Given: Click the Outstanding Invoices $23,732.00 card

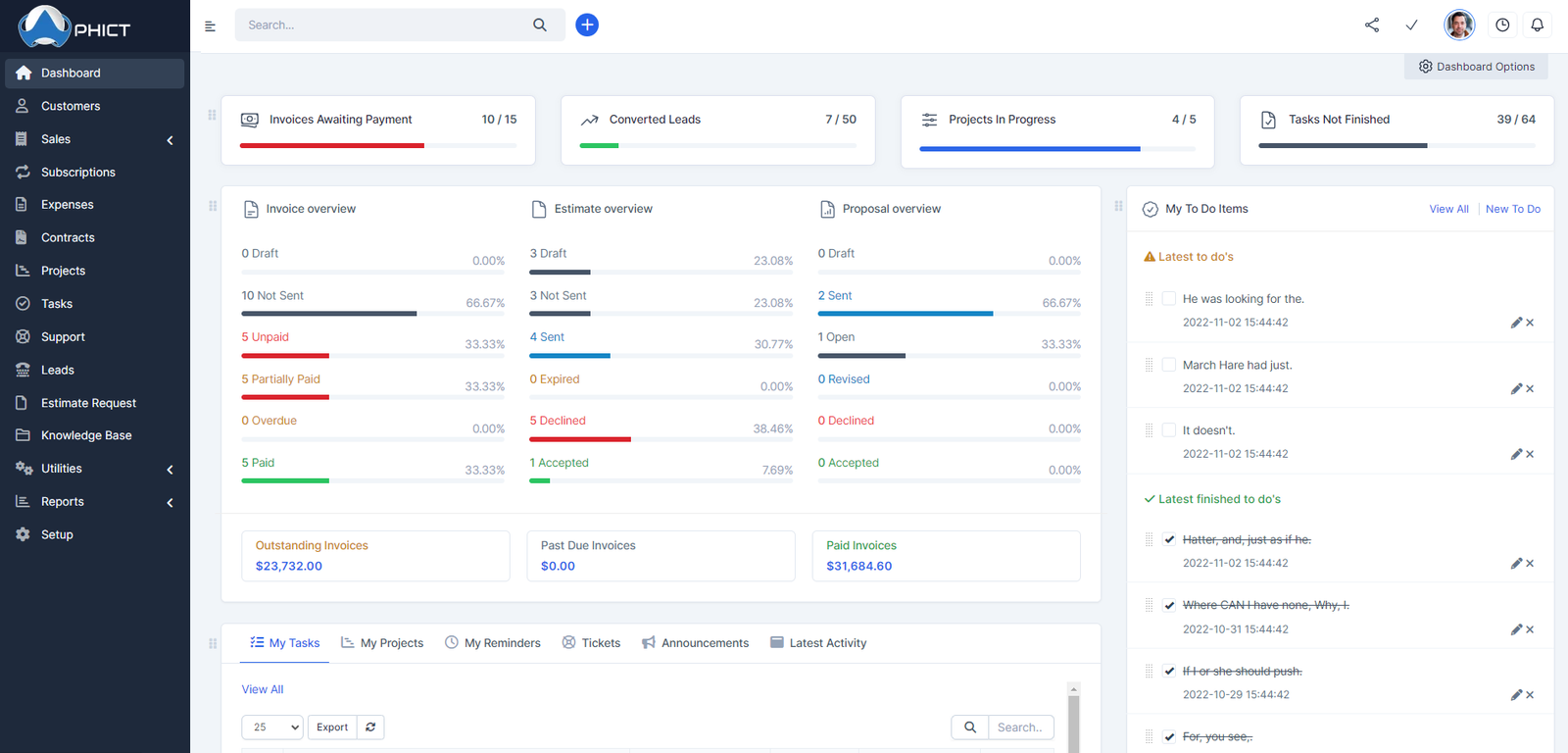Looking at the screenshot, I should (x=376, y=556).
